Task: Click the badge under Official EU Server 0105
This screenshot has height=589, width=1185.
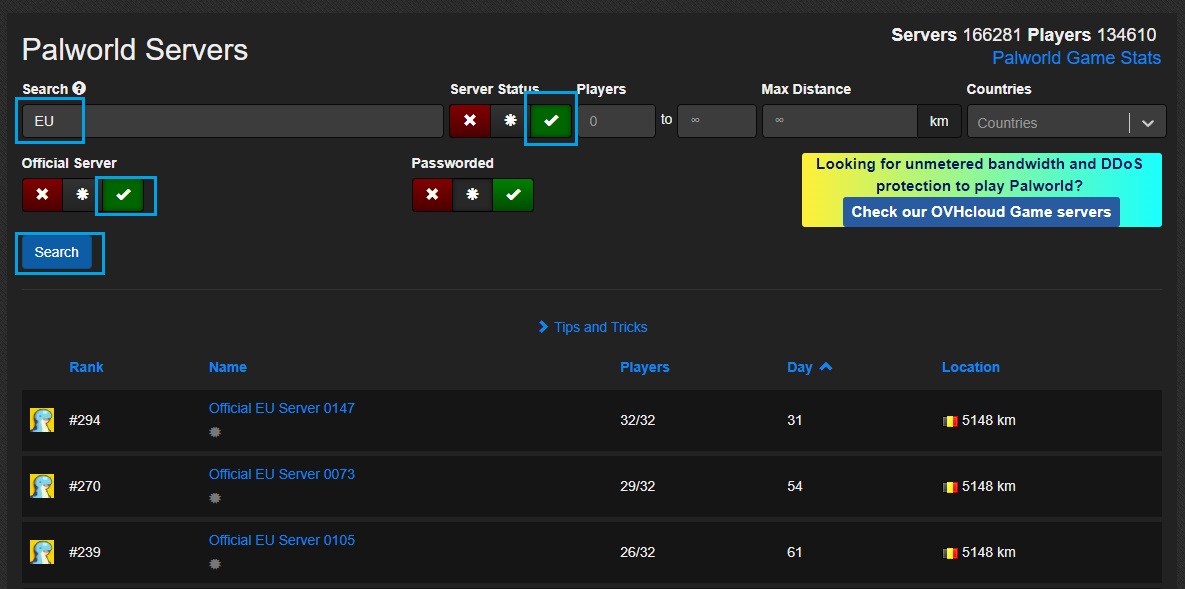Action: pos(215,564)
